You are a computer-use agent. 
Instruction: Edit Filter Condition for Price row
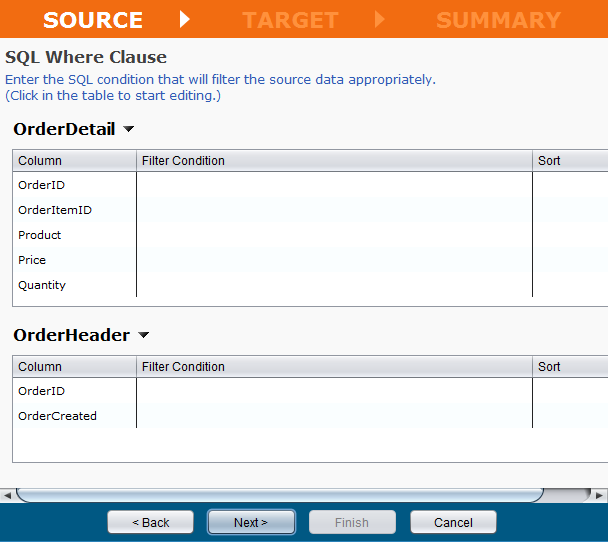(x=334, y=260)
